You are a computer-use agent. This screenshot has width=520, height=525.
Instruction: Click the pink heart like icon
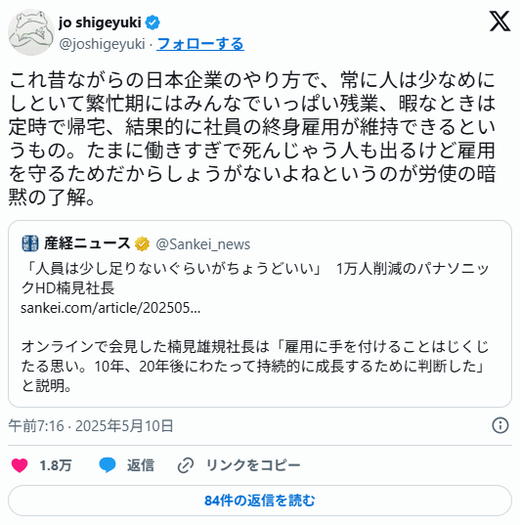19,465
